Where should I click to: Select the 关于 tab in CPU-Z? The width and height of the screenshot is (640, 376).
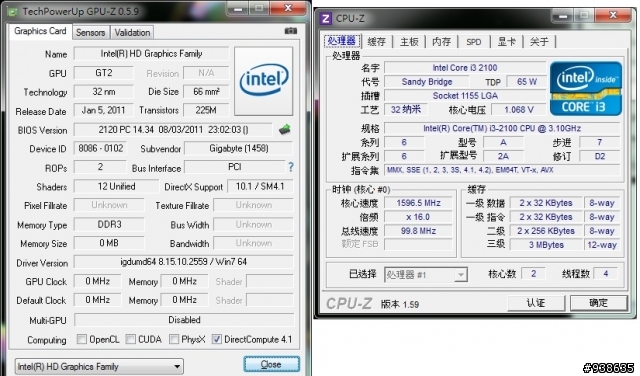(539, 41)
